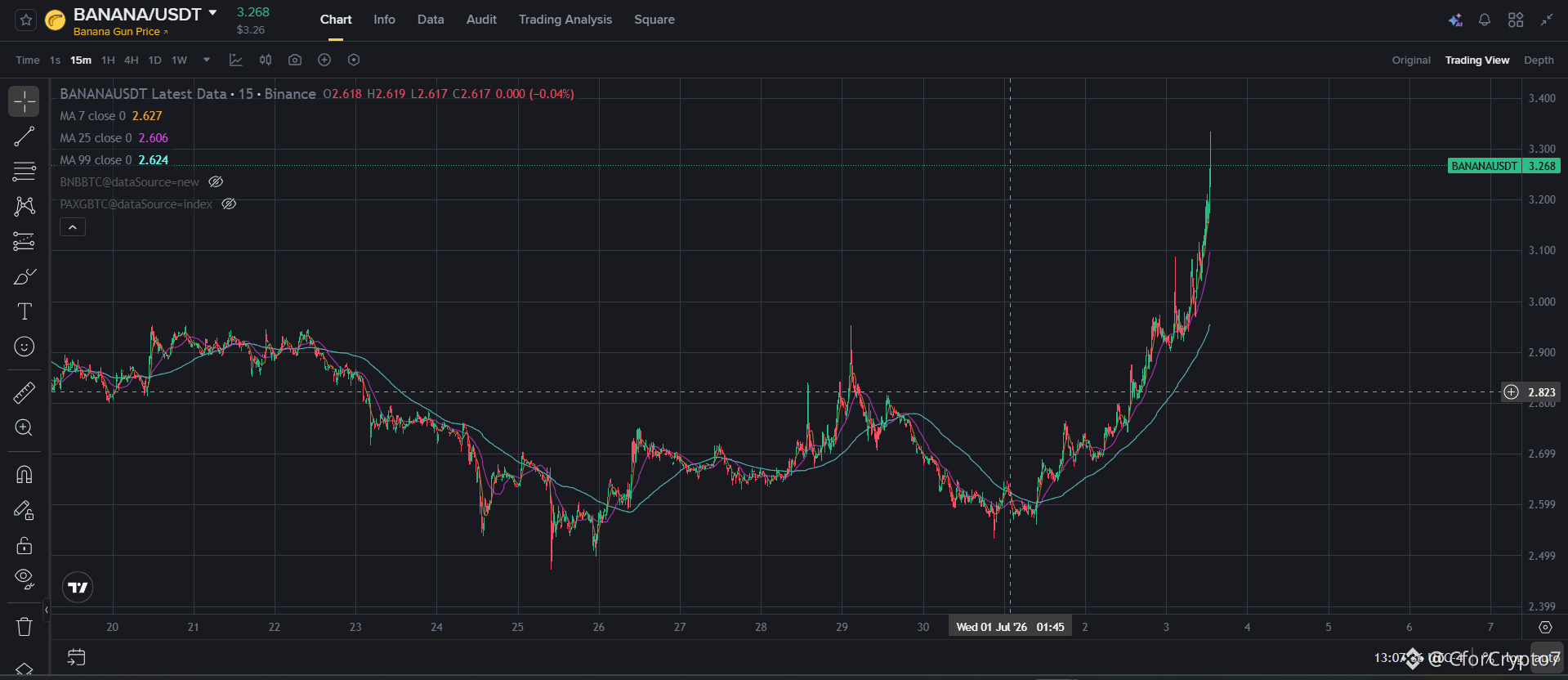Viewport: 1568px width, 680px height.
Task: Open the Square tab
Action: [x=654, y=20]
